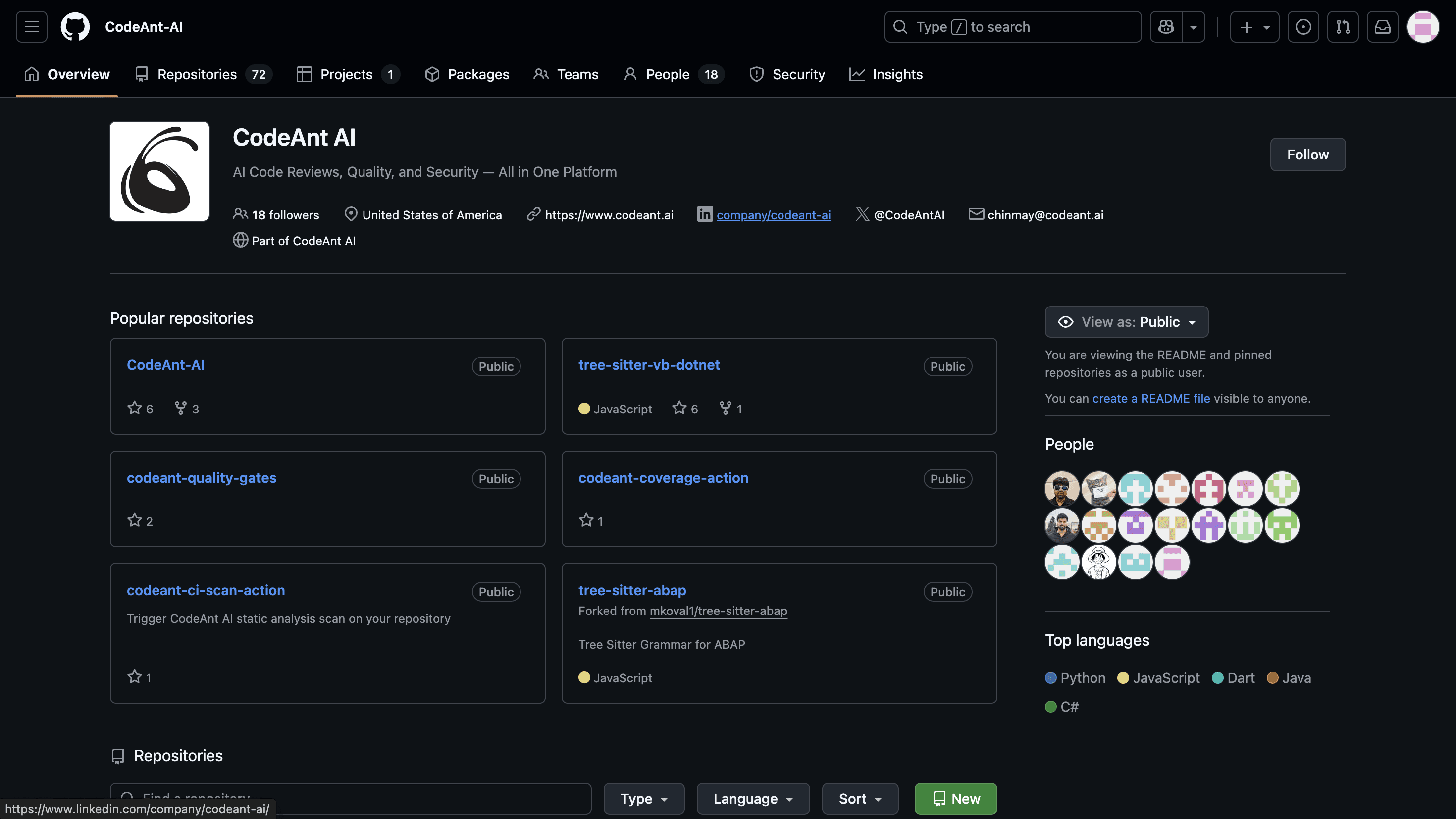The image size is (1456, 819).
Task: View stars of codeant-ci-scan-action
Action: pos(139,677)
